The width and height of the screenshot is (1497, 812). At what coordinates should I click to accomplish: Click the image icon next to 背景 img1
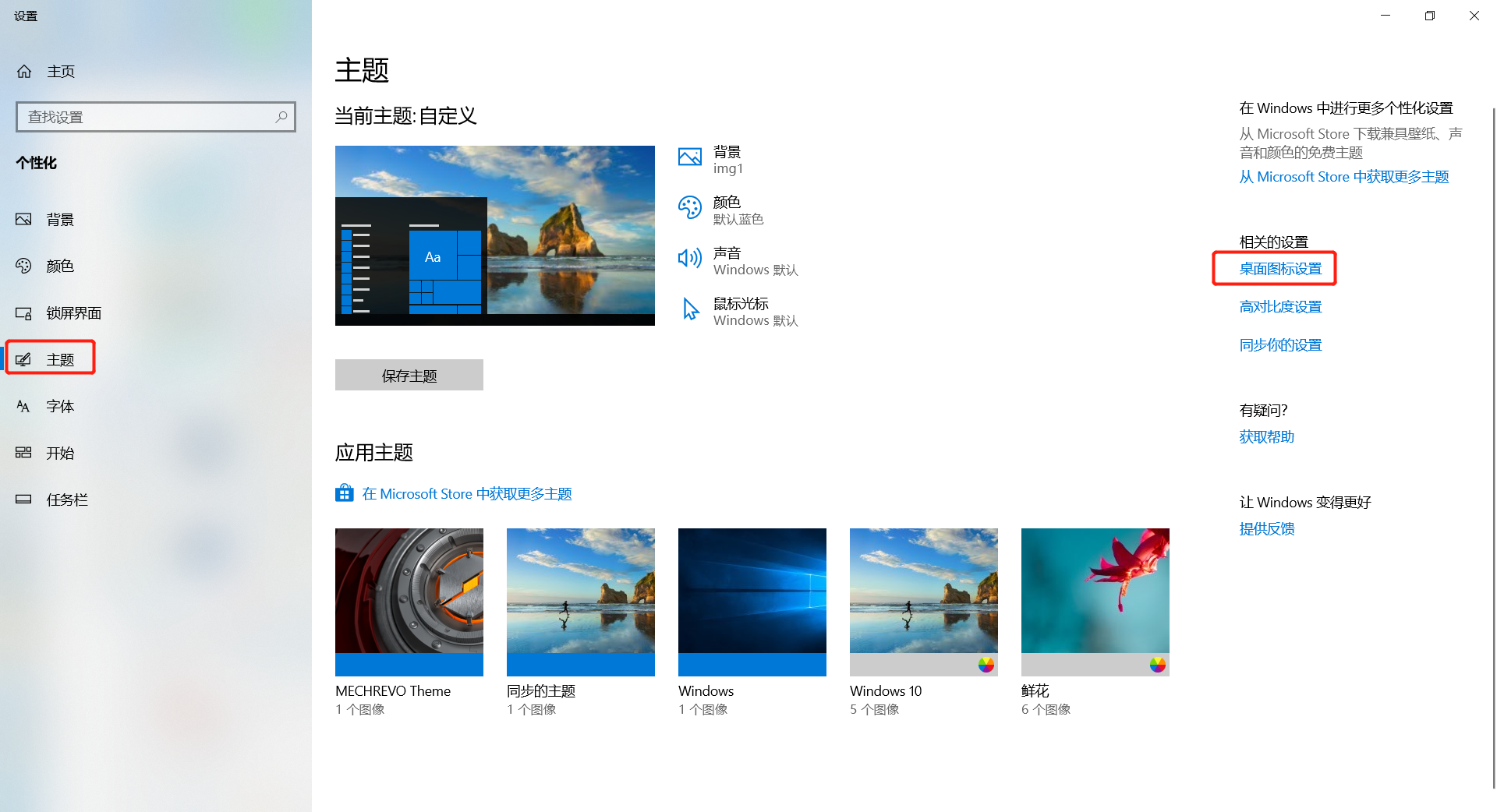[x=689, y=157]
